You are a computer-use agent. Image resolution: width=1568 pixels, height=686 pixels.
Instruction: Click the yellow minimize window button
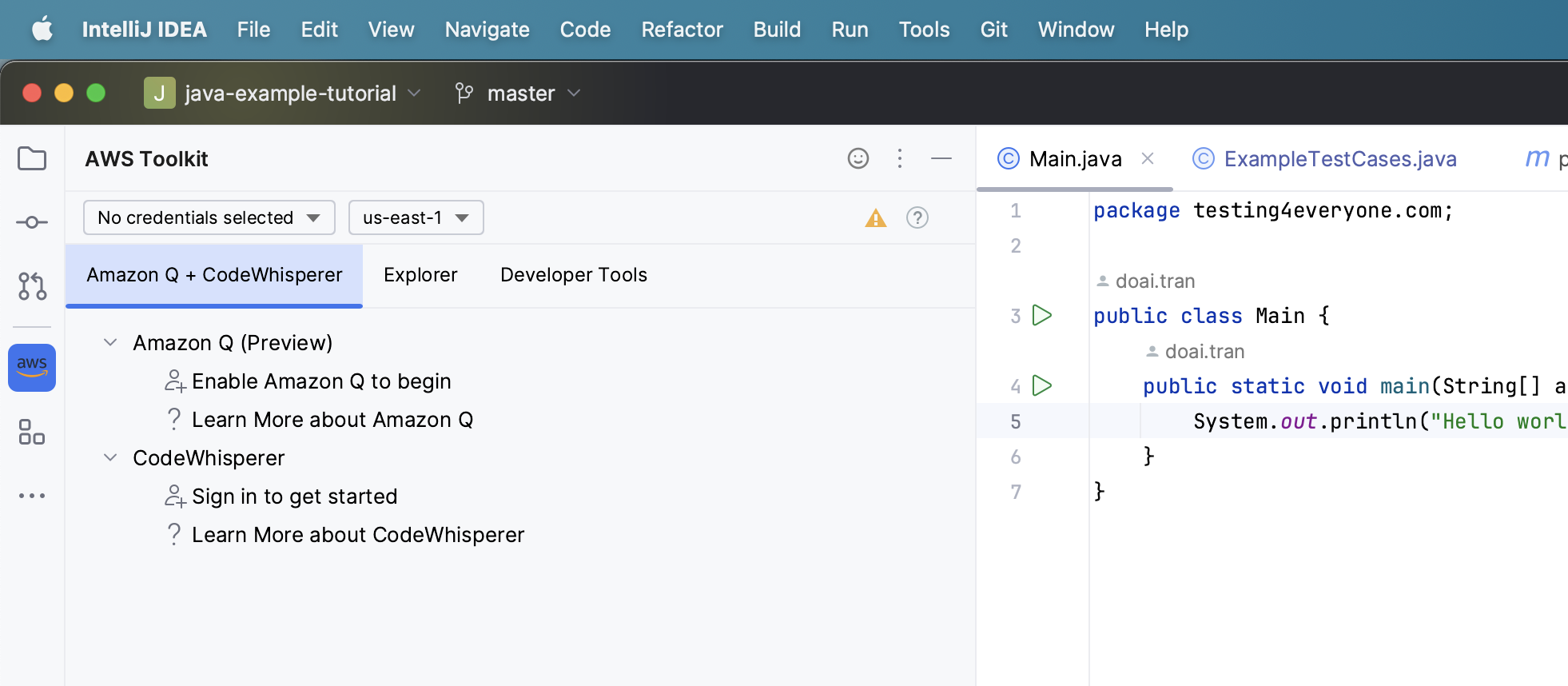tap(64, 93)
